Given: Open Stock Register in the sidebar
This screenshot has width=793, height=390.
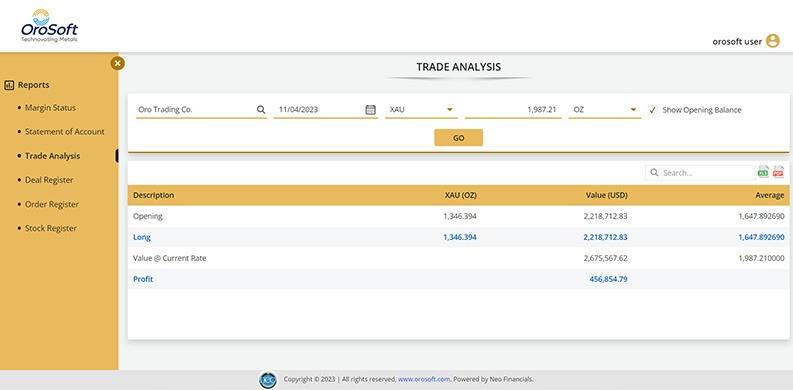Looking at the screenshot, I should click(51, 228).
